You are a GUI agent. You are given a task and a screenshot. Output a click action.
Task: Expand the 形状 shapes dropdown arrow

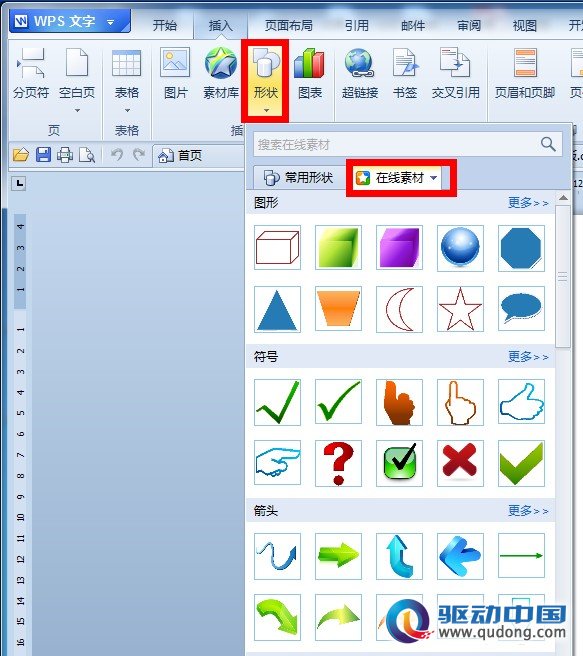click(266, 110)
